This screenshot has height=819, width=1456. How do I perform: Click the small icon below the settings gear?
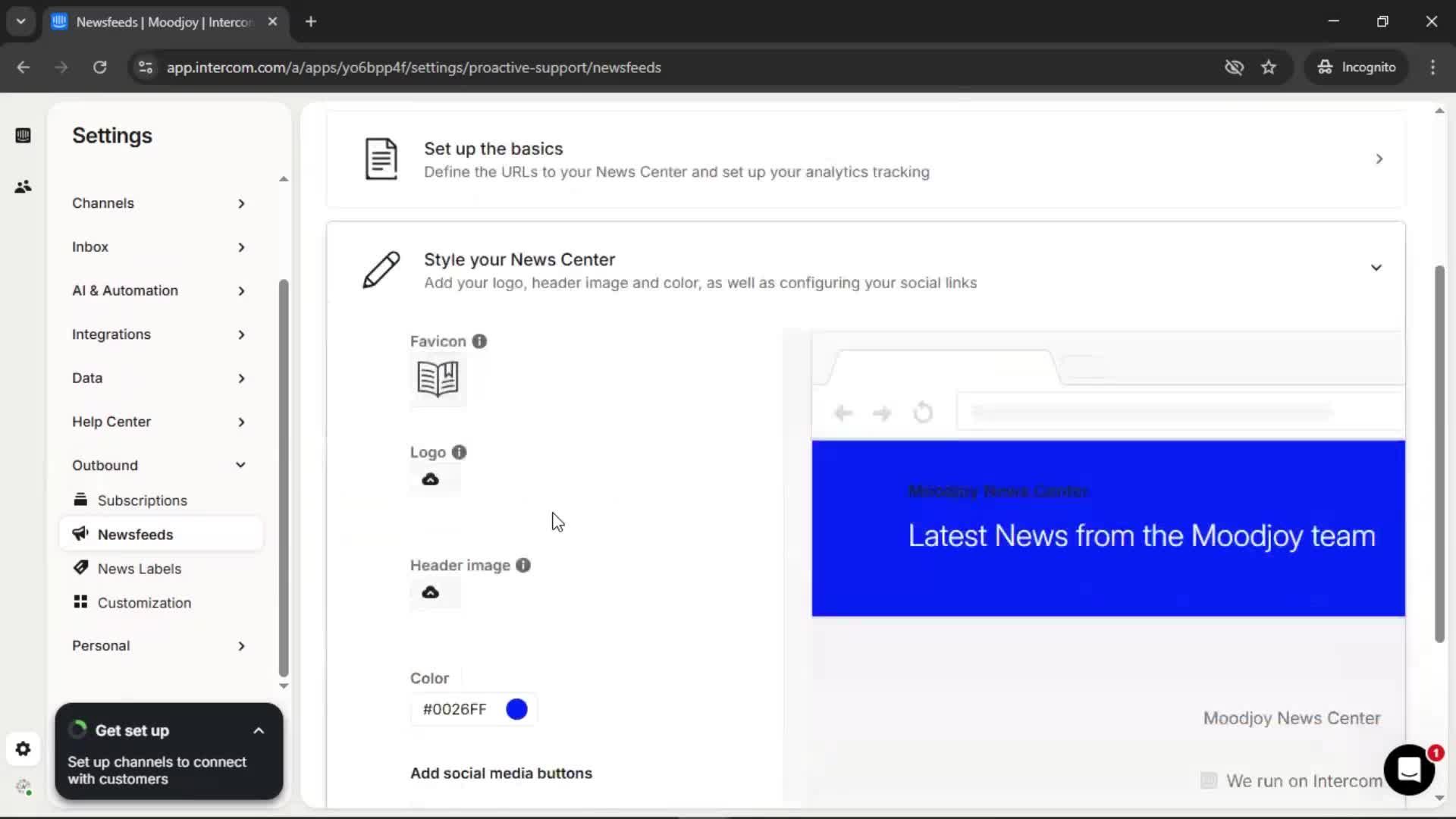coord(24,787)
